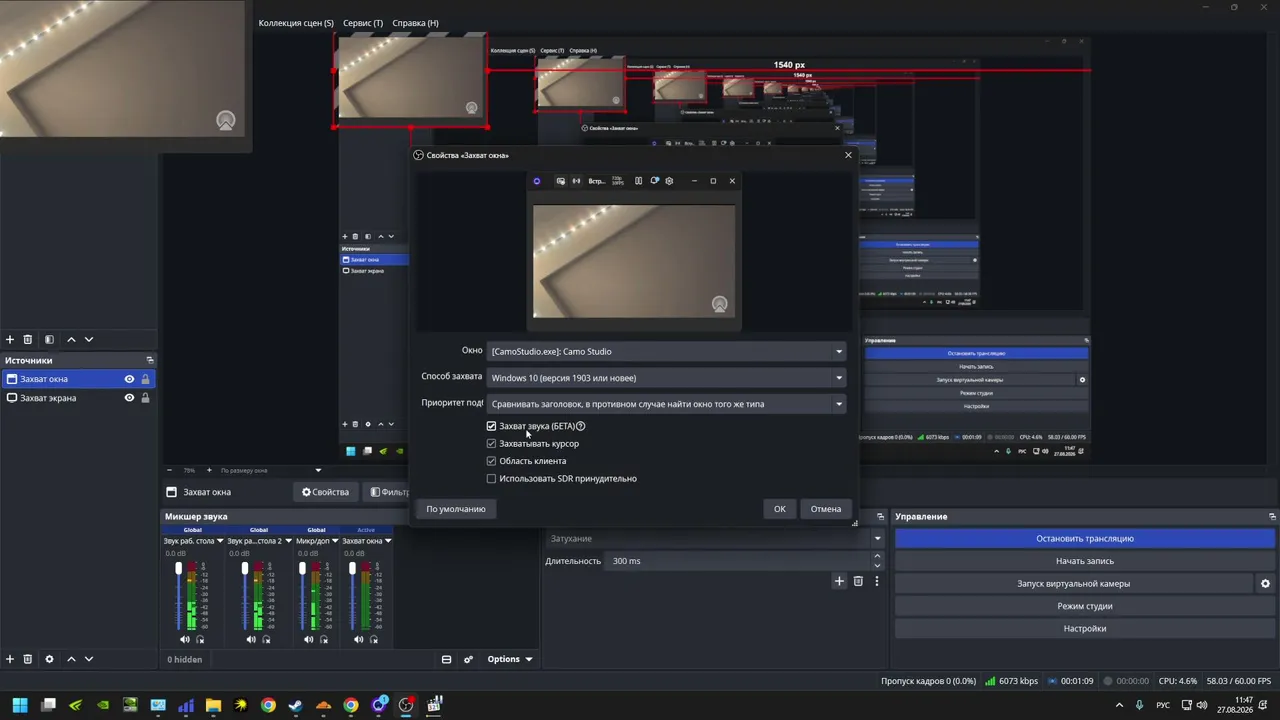The width and height of the screenshot is (1280, 720).
Task: Open Steam from the taskbar
Action: [x=295, y=705]
